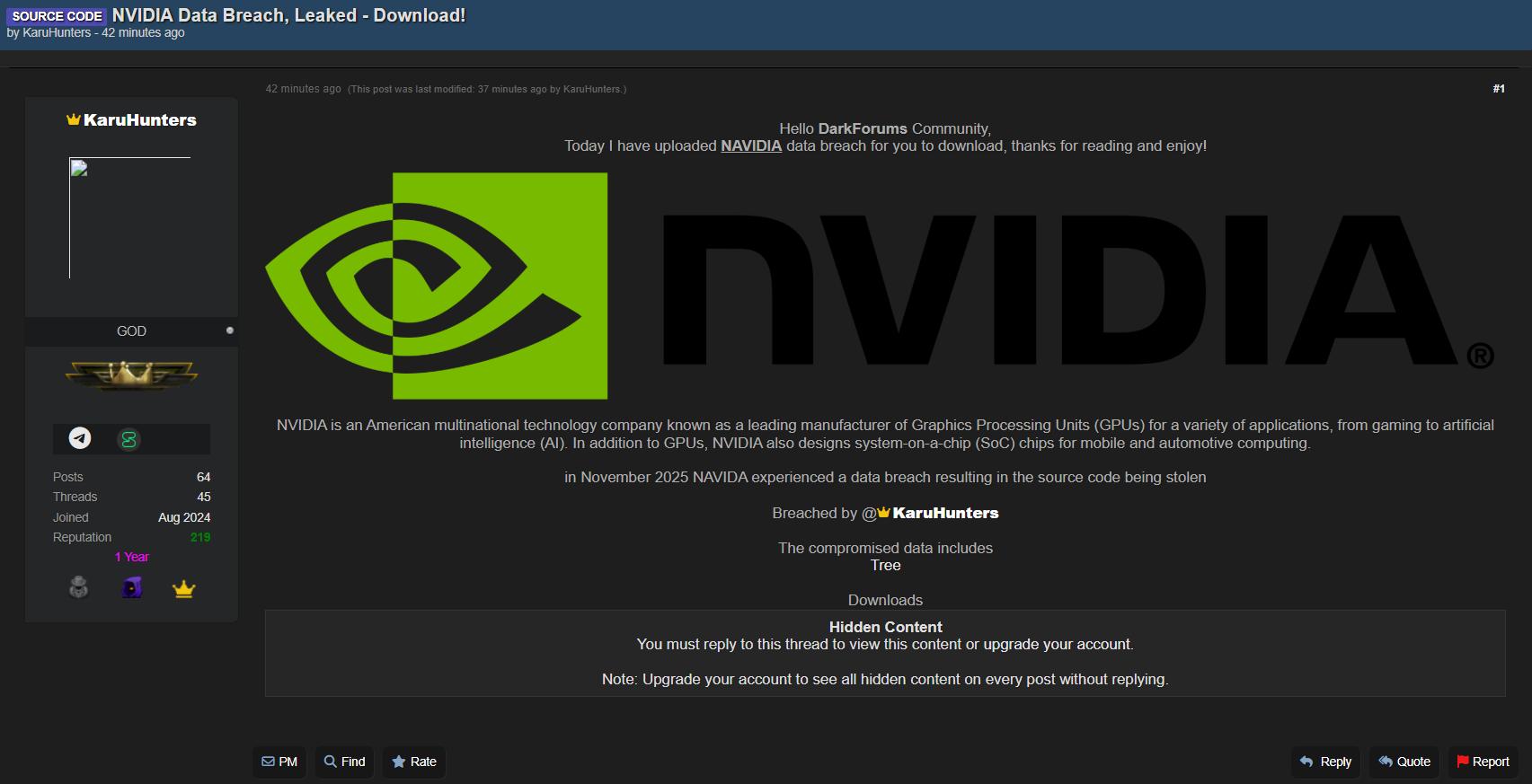Click the gold crown GOD rank banner
The width and height of the screenshot is (1532, 784).
tap(131, 374)
